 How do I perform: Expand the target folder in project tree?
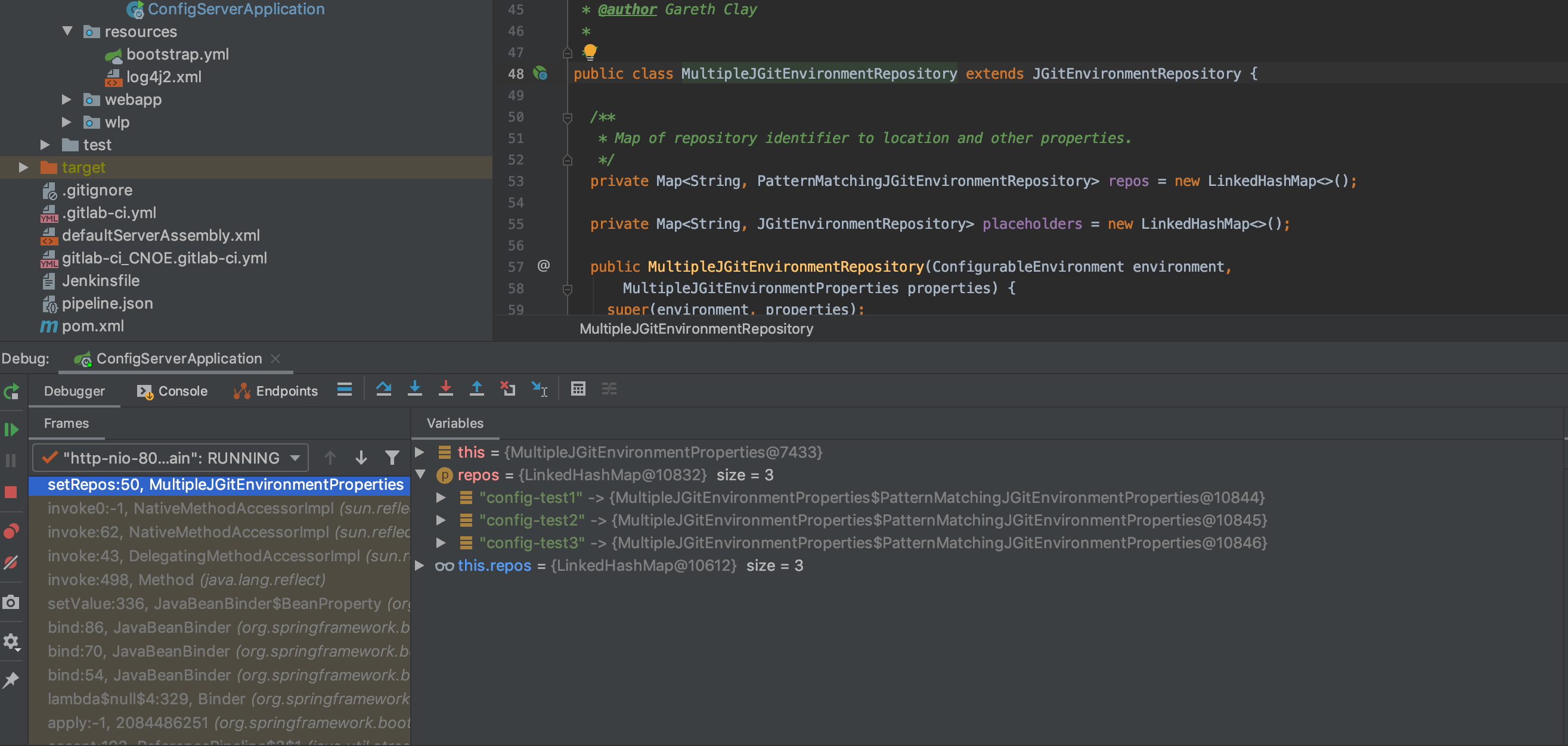(x=24, y=167)
